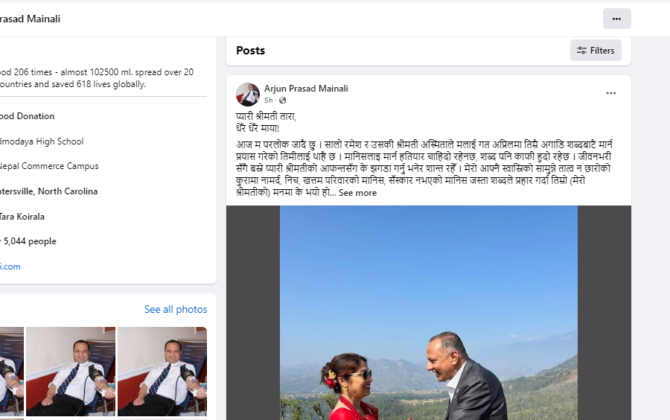Click the Blood Donation work entry
The height and width of the screenshot is (420, 670).
(27, 116)
